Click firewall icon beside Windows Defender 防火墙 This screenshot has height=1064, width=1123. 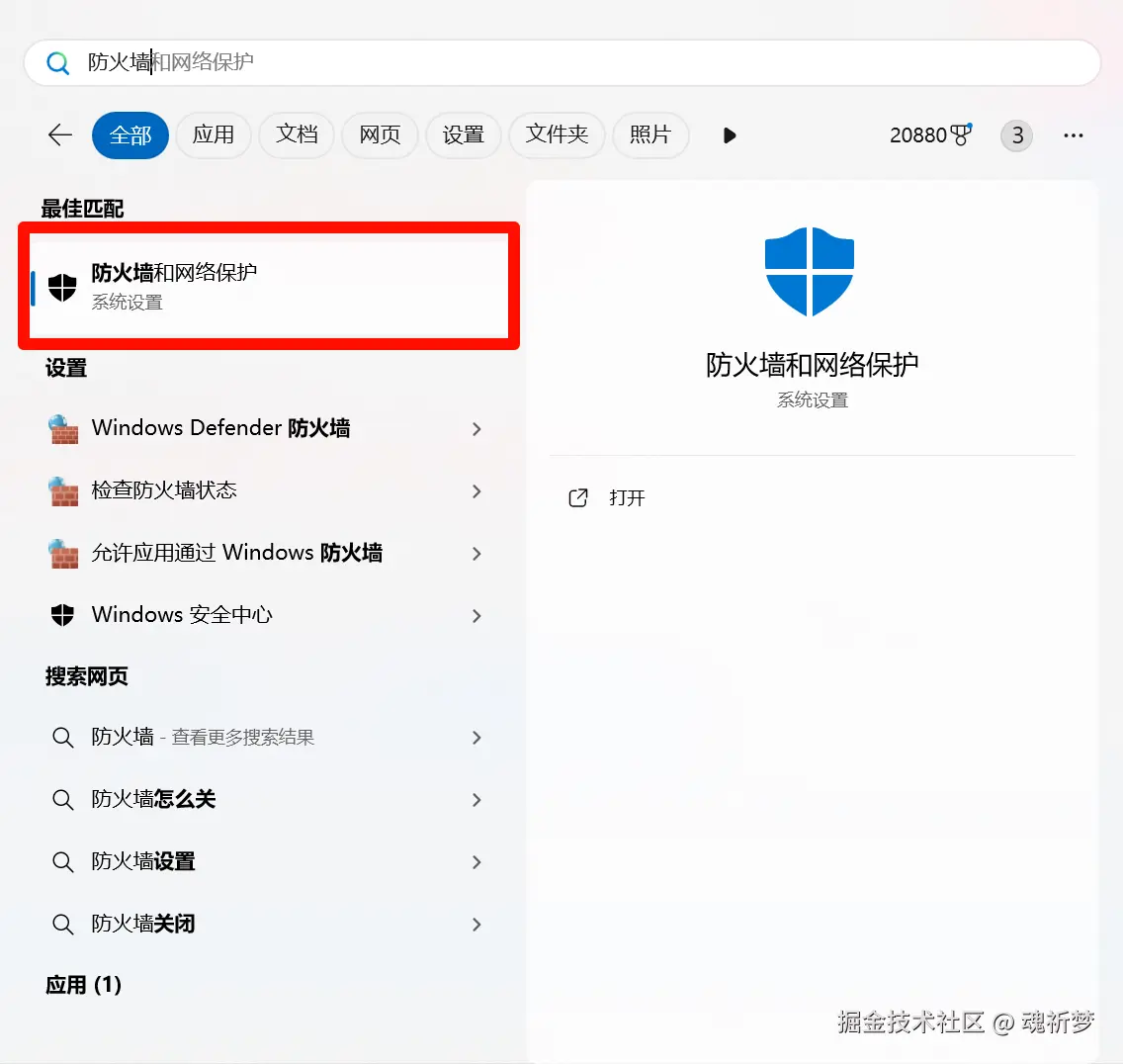click(63, 429)
